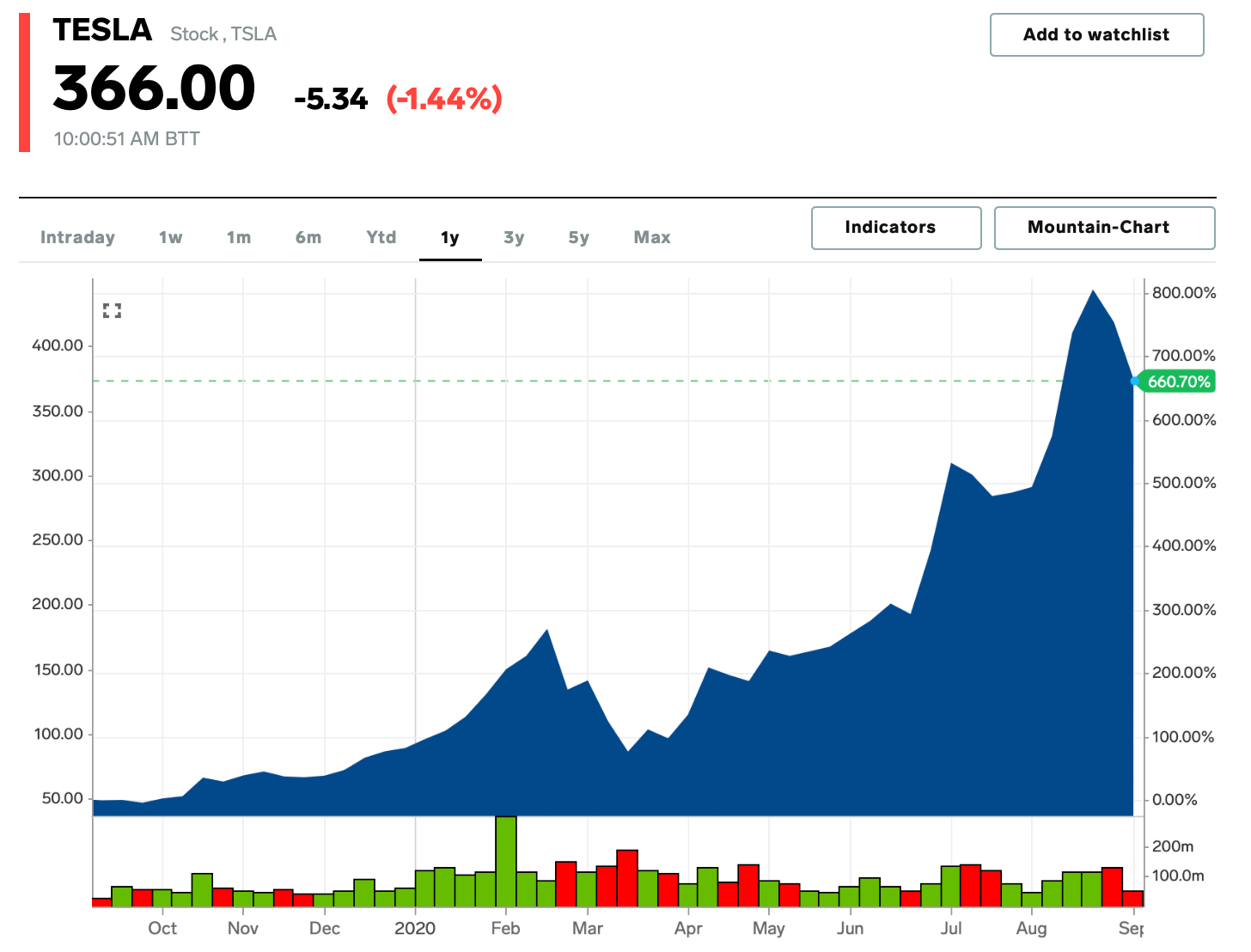The width and height of the screenshot is (1251, 952).
Task: Switch to the Ytd range
Action: [x=381, y=237]
